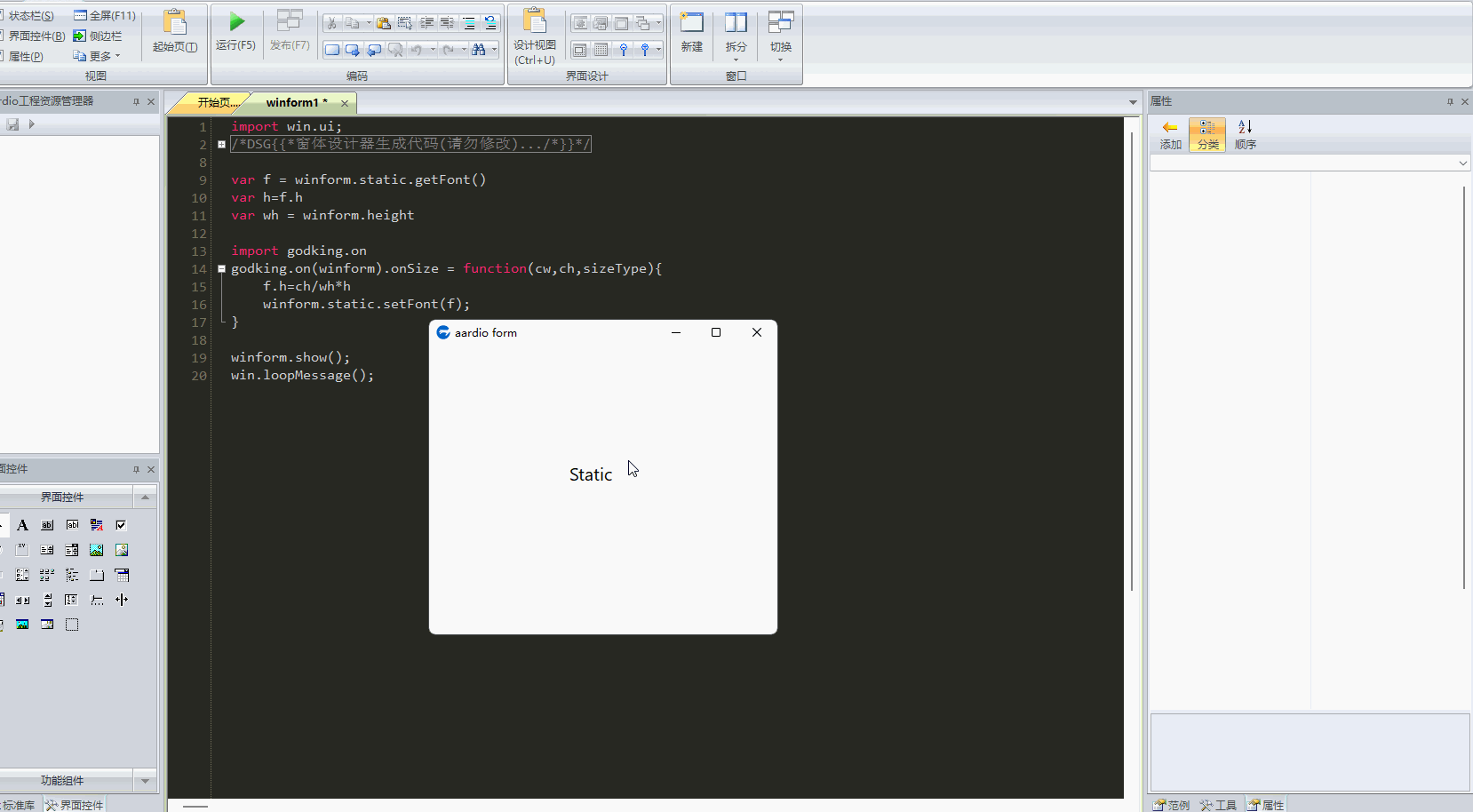Expand the 功能组件 section arrow
This screenshot has height=812, width=1473.
point(145,781)
